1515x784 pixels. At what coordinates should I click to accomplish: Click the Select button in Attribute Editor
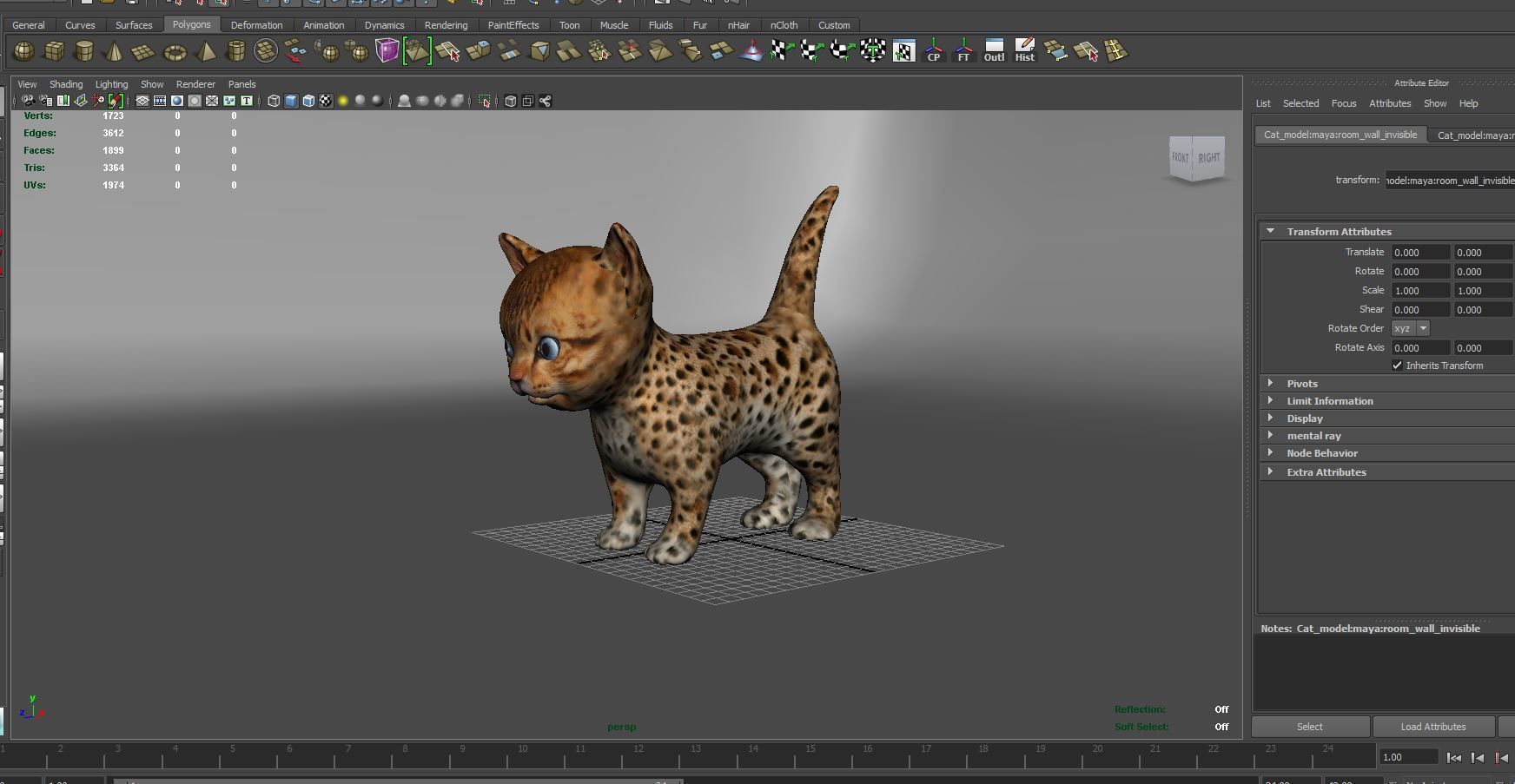click(x=1310, y=727)
